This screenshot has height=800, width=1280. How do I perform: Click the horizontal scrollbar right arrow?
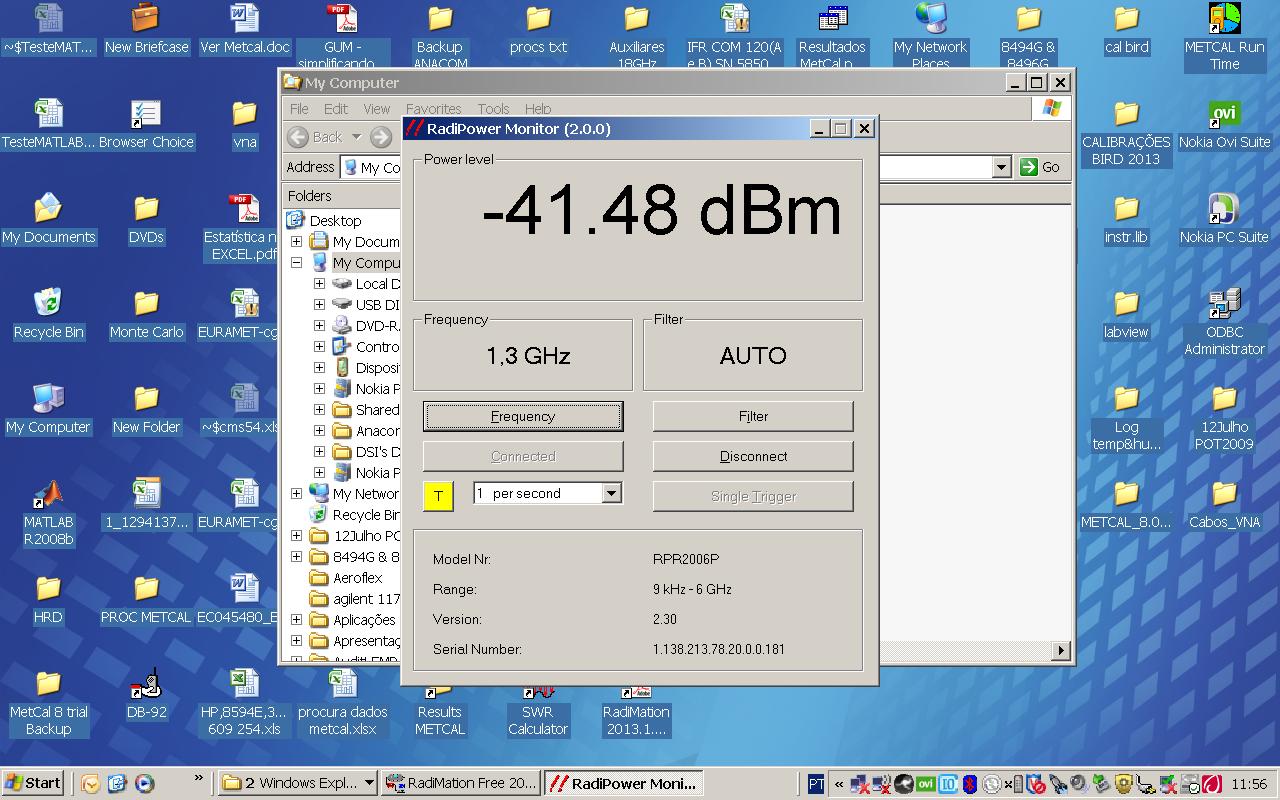click(1061, 651)
